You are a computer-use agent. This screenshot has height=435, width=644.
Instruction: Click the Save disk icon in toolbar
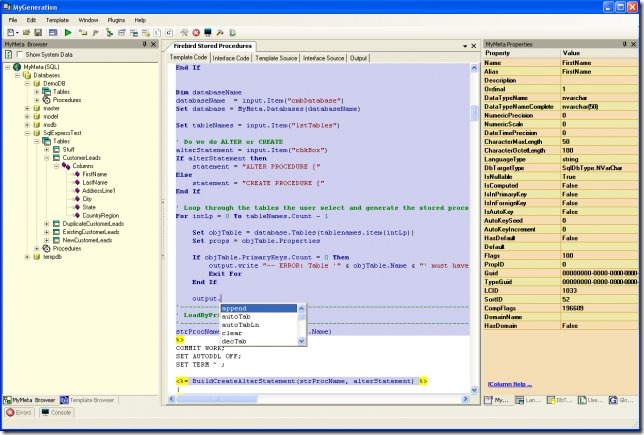point(38,32)
